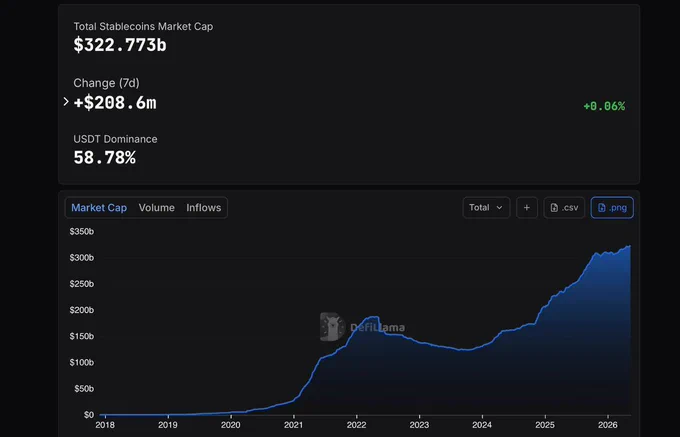Expand the Change (7d) chevron
The image size is (680, 437).
(x=66, y=101)
